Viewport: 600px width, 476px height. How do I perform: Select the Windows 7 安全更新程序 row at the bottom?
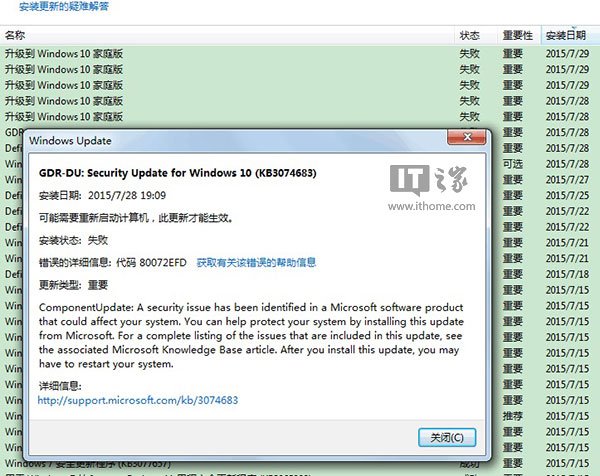pyautogui.click(x=300, y=463)
